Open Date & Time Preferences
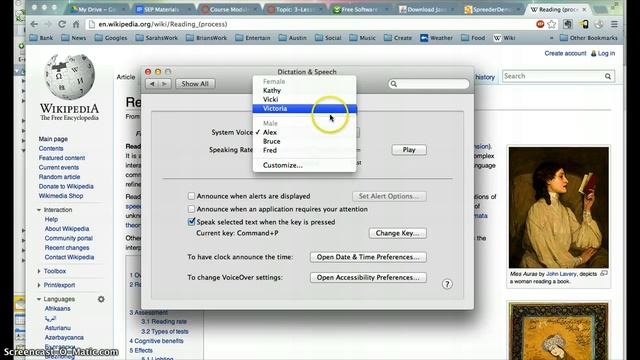 click(368, 257)
